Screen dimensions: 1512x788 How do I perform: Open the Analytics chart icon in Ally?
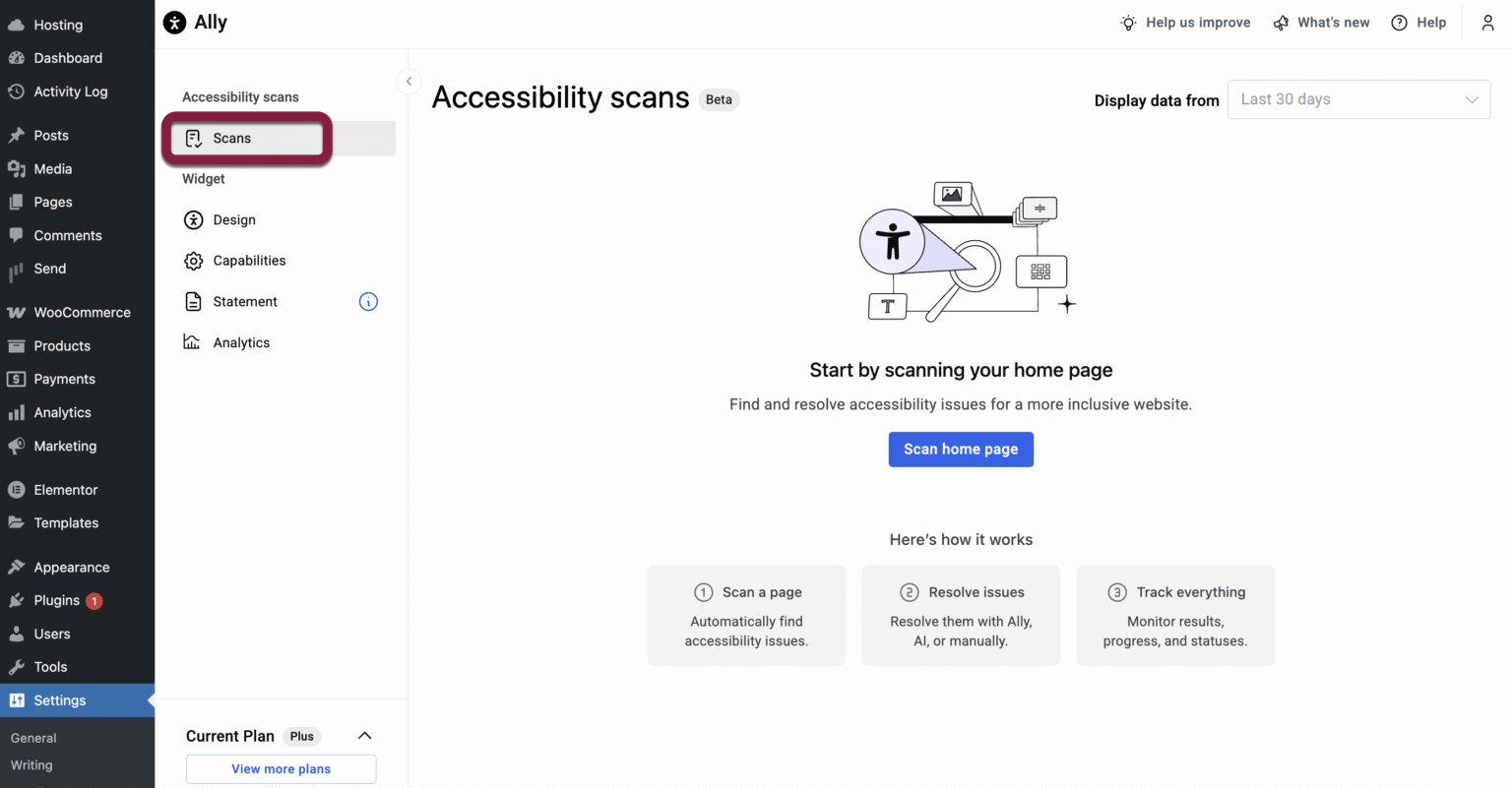point(193,341)
